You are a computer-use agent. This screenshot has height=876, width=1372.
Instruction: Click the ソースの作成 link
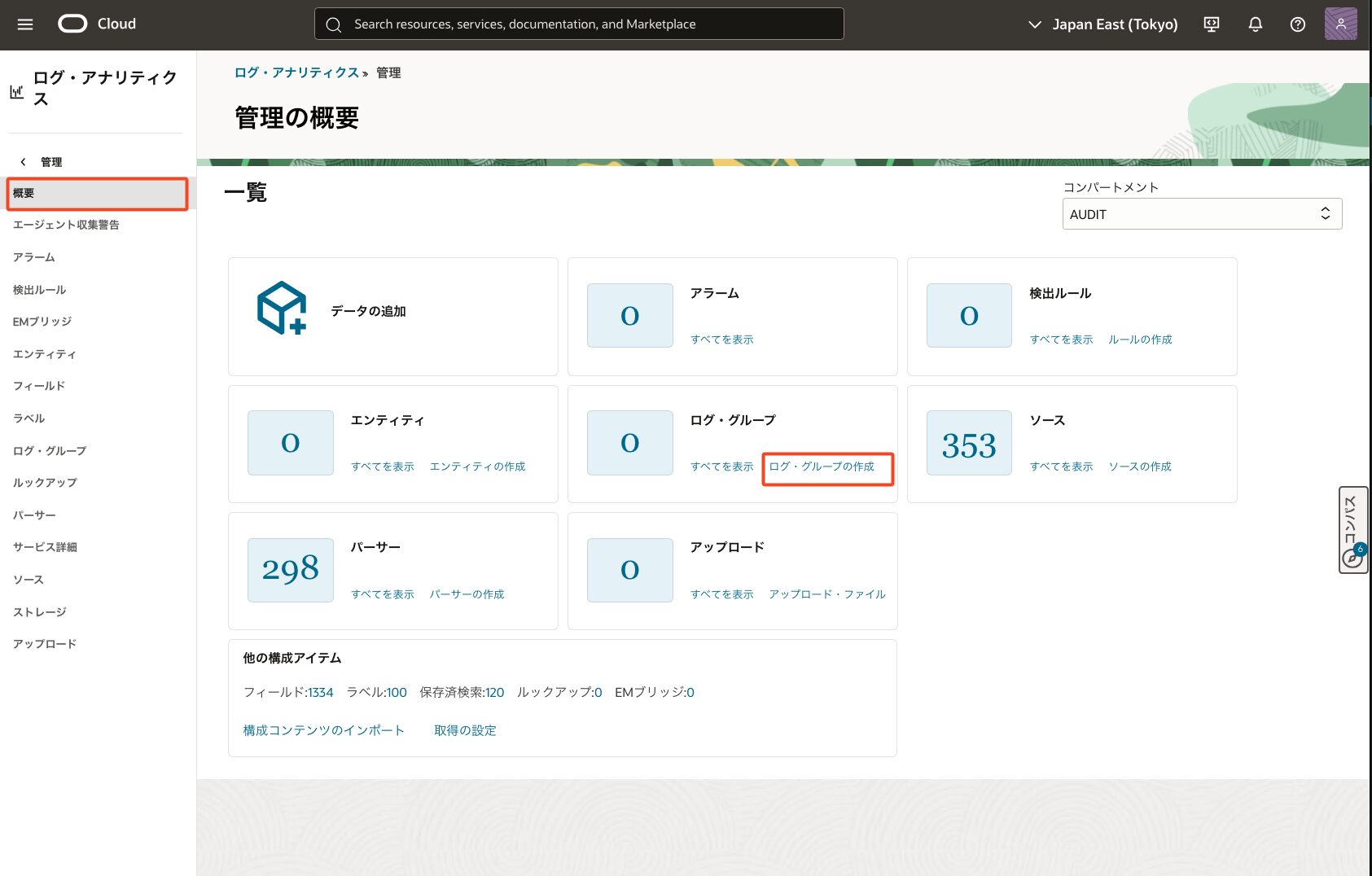[x=1139, y=466]
